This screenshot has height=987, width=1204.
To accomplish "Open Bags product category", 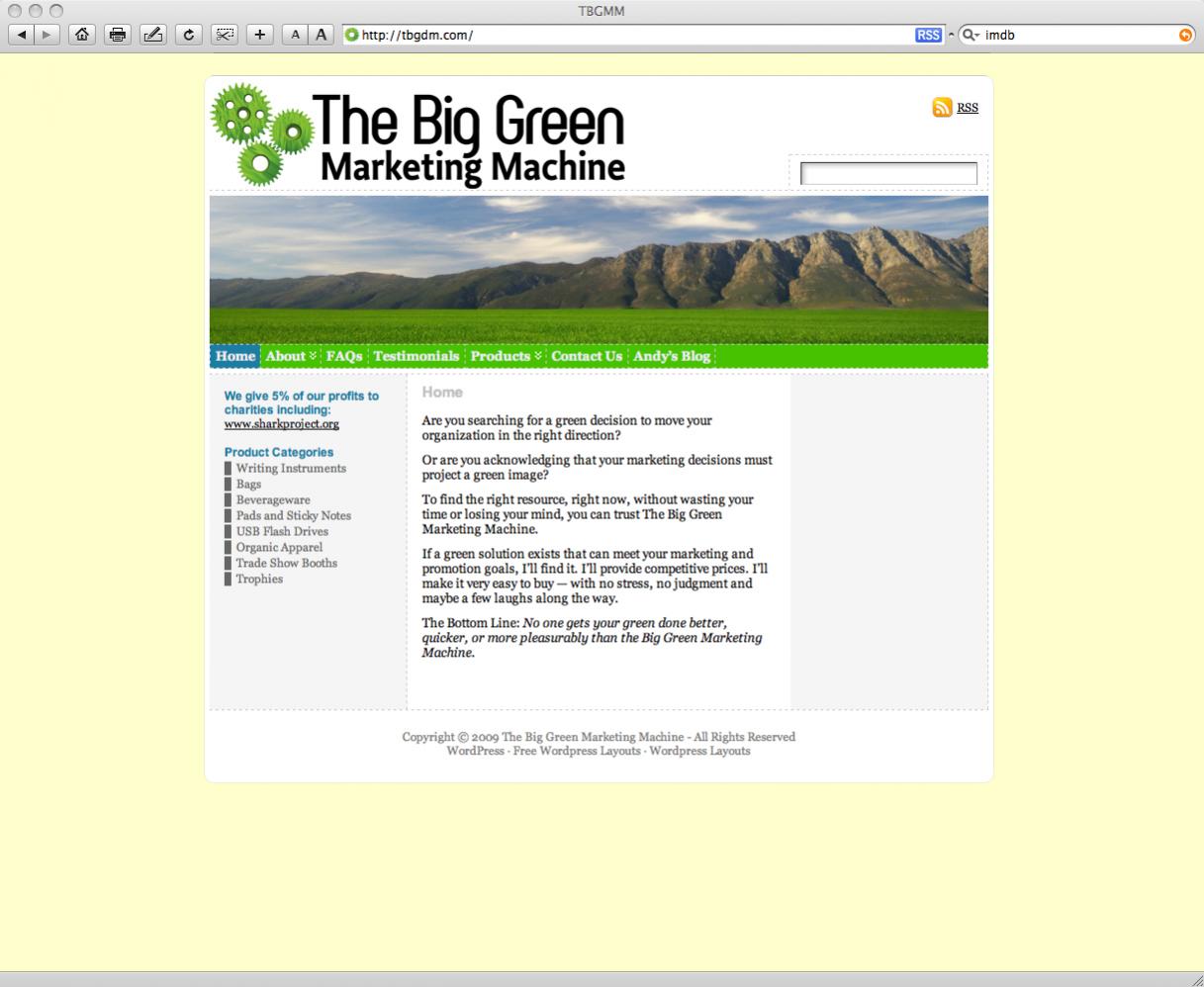I will (x=248, y=485).
